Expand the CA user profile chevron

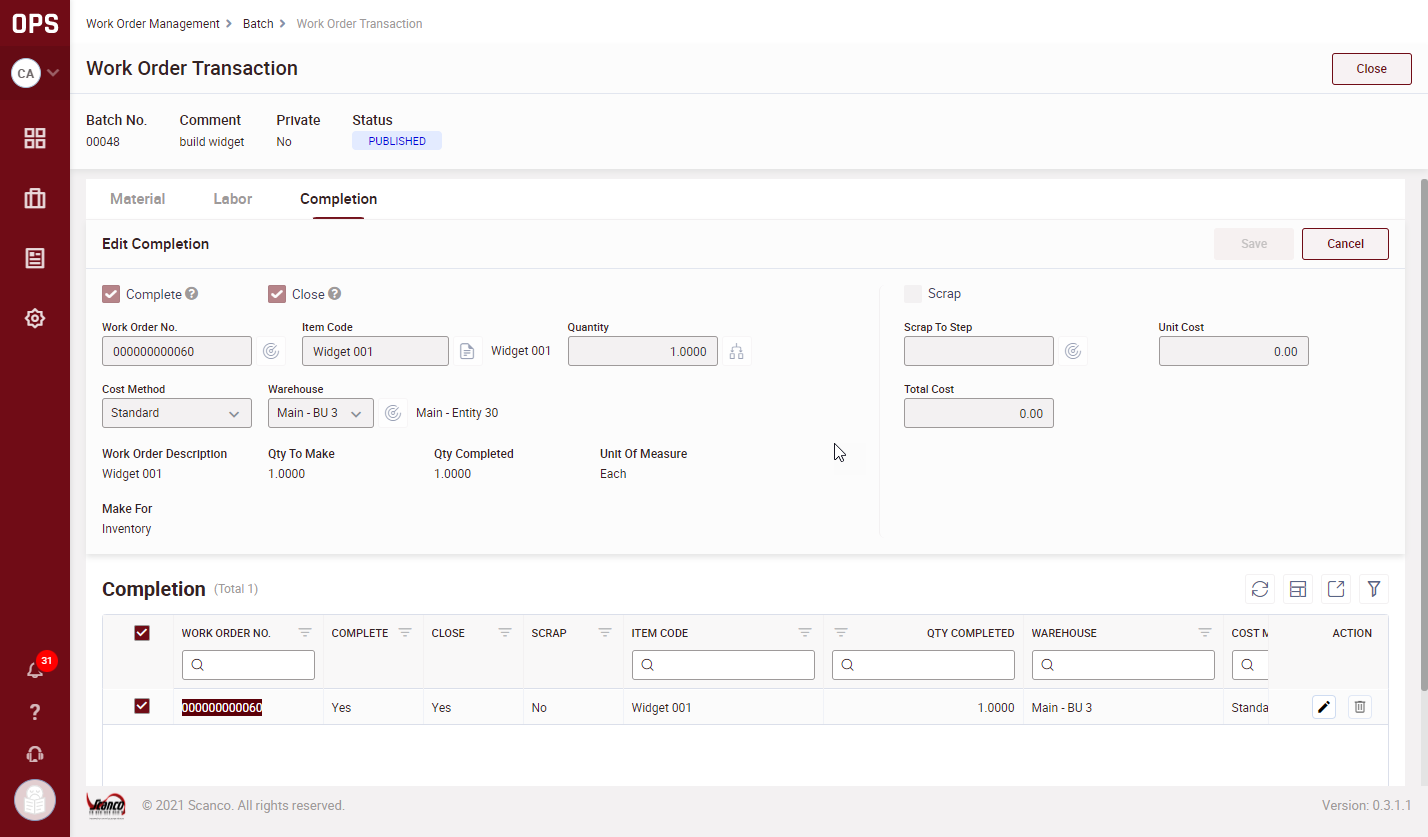(x=54, y=73)
